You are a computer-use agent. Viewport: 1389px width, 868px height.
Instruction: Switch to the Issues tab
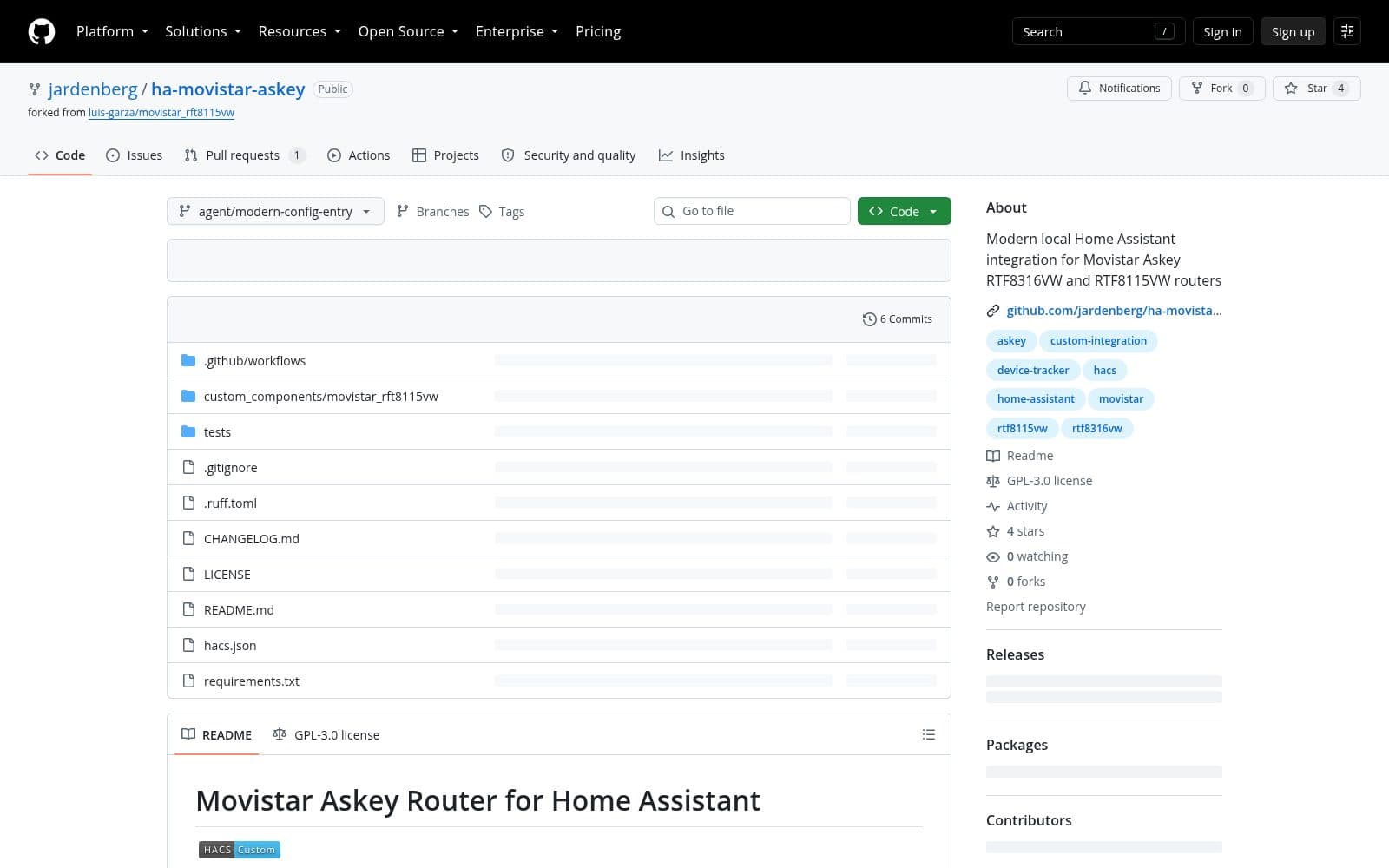pyautogui.click(x=135, y=155)
